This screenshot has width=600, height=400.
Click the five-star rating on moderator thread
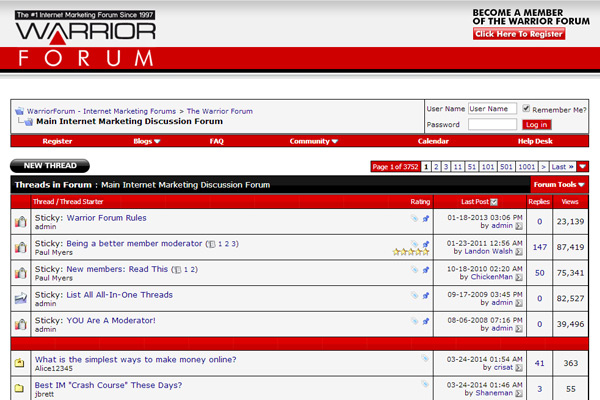click(411, 252)
